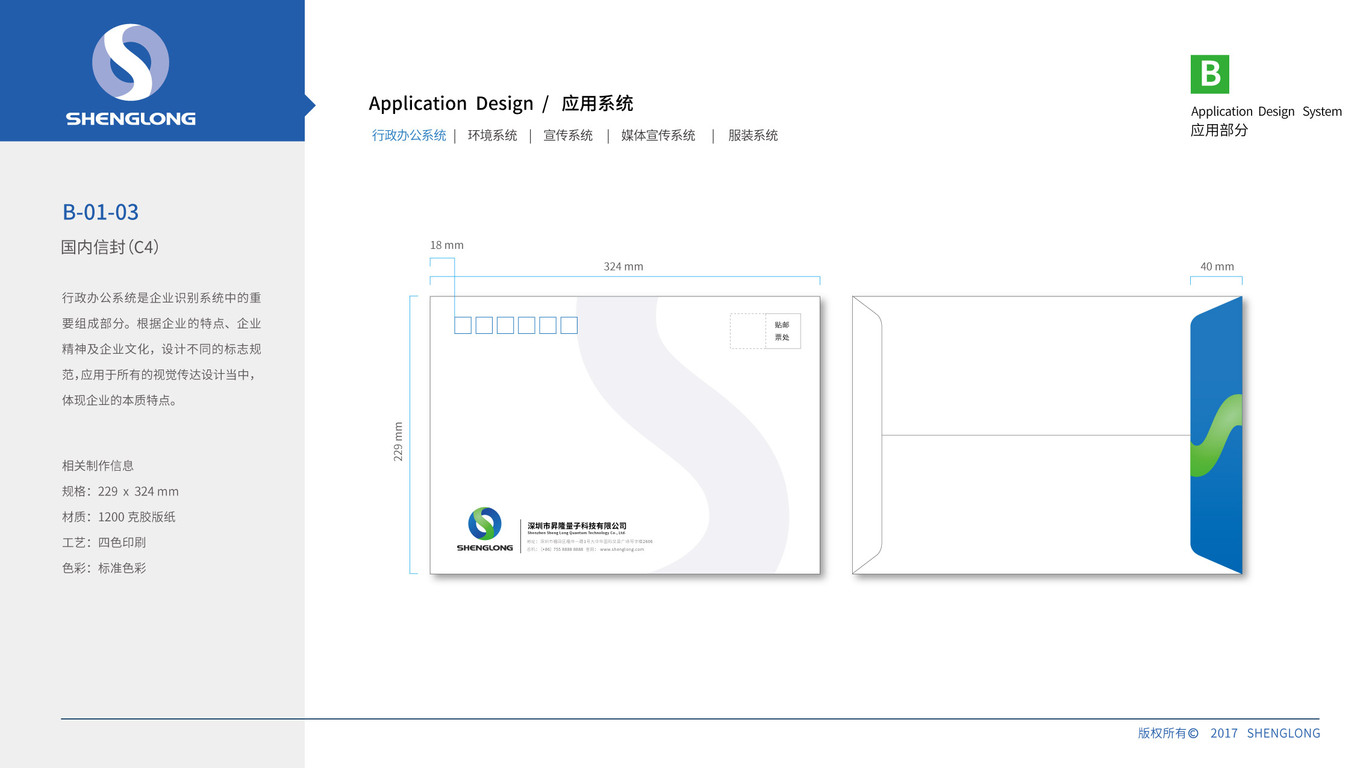Click the 应用部分 label
Screen dimensions: 1366x768
click(1219, 130)
